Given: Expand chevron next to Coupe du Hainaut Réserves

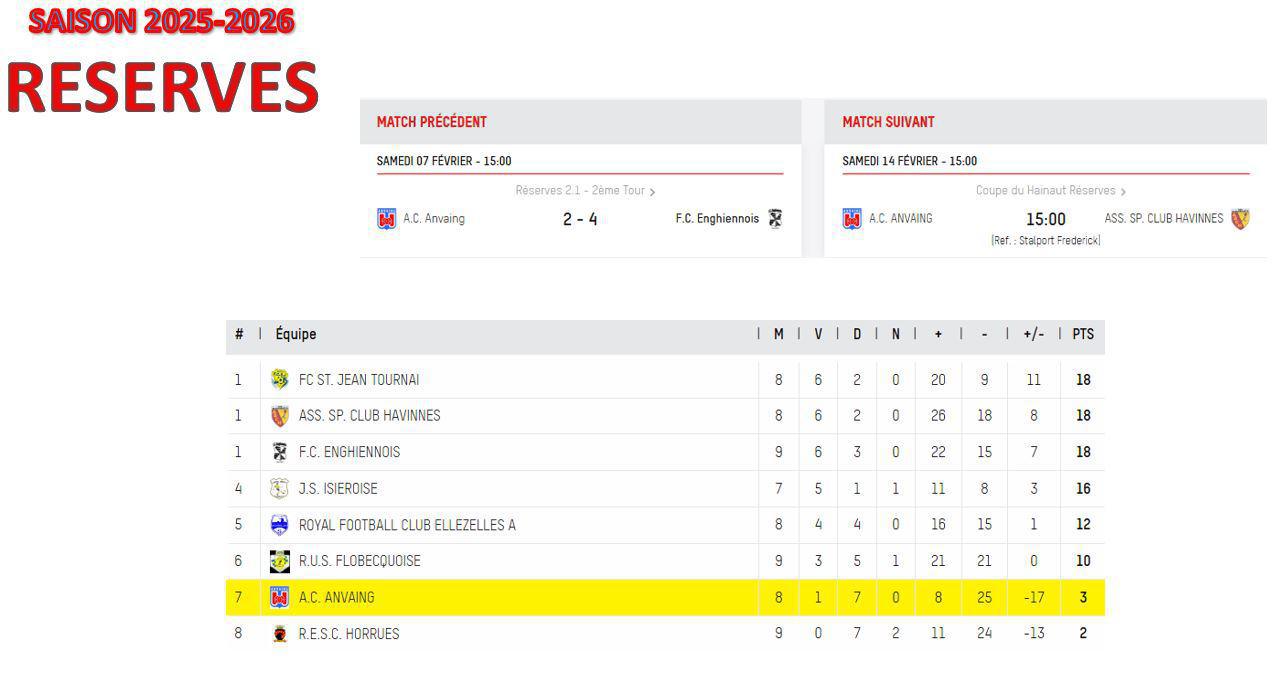Looking at the screenshot, I should point(1123,191).
